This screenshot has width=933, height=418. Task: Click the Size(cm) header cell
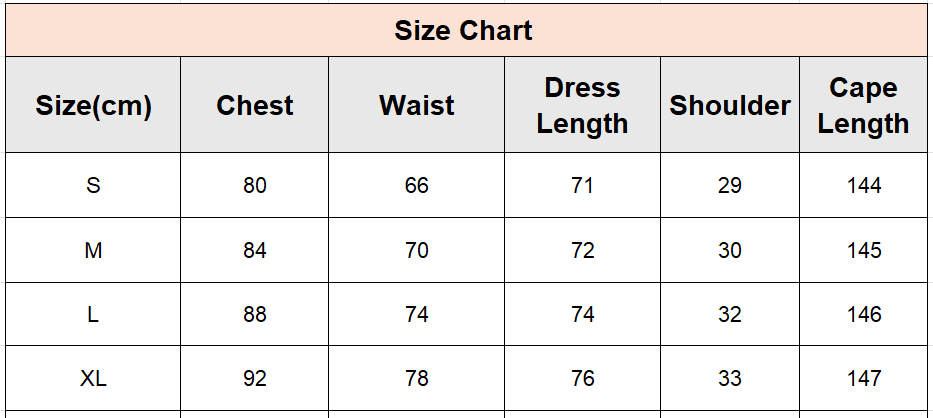93,105
